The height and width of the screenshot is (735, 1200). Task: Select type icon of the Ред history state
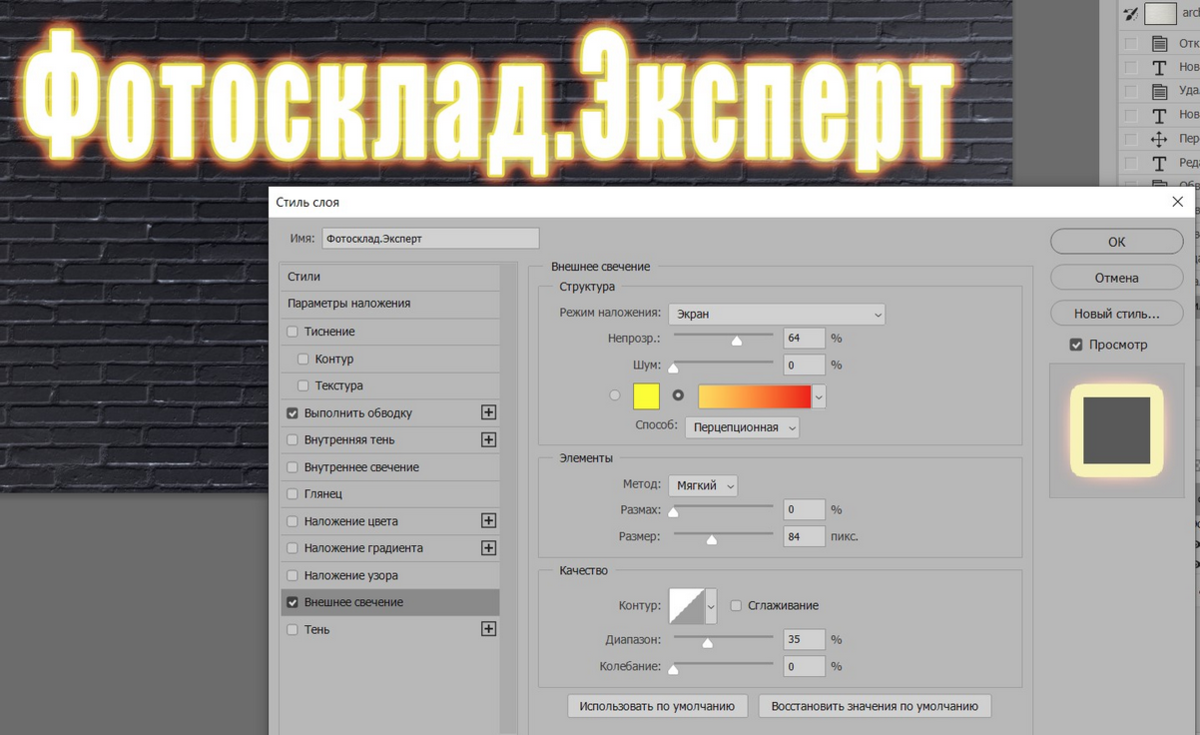1159,163
